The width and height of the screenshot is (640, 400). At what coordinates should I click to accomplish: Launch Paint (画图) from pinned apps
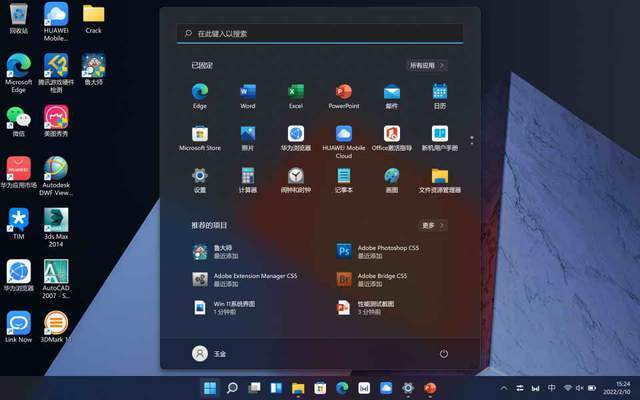point(392,180)
